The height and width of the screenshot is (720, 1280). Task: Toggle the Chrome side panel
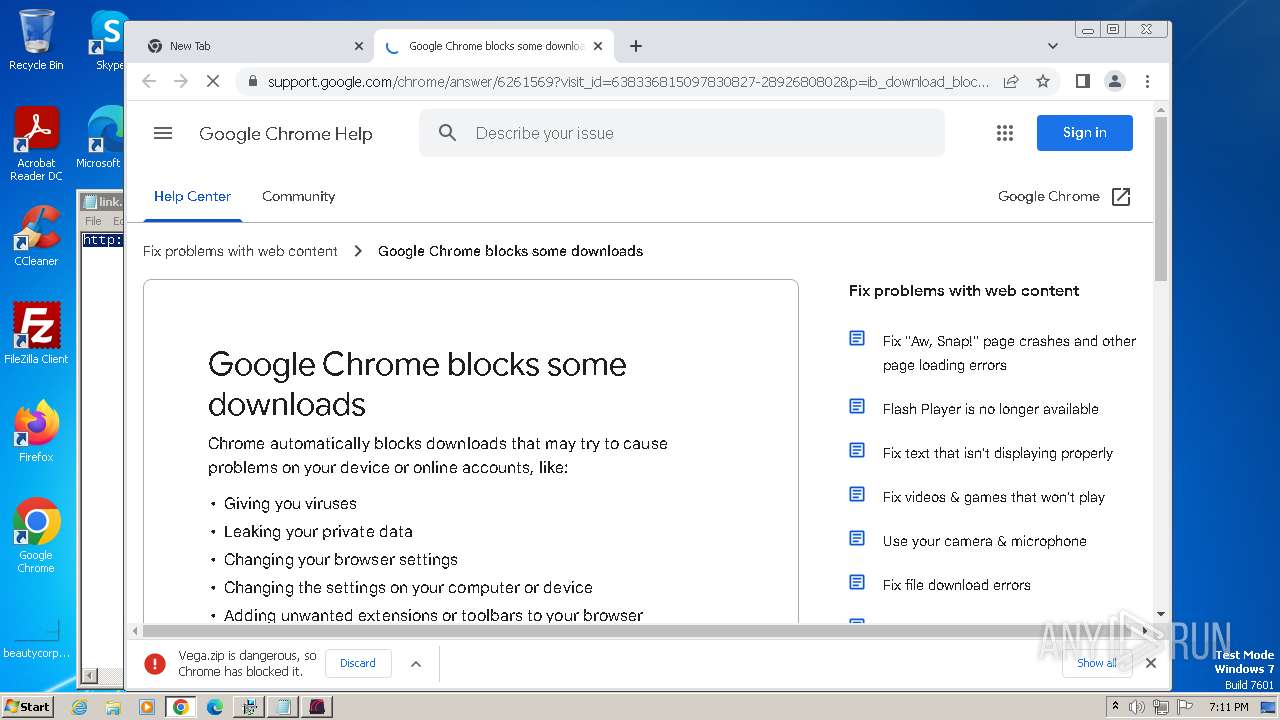(x=1082, y=81)
